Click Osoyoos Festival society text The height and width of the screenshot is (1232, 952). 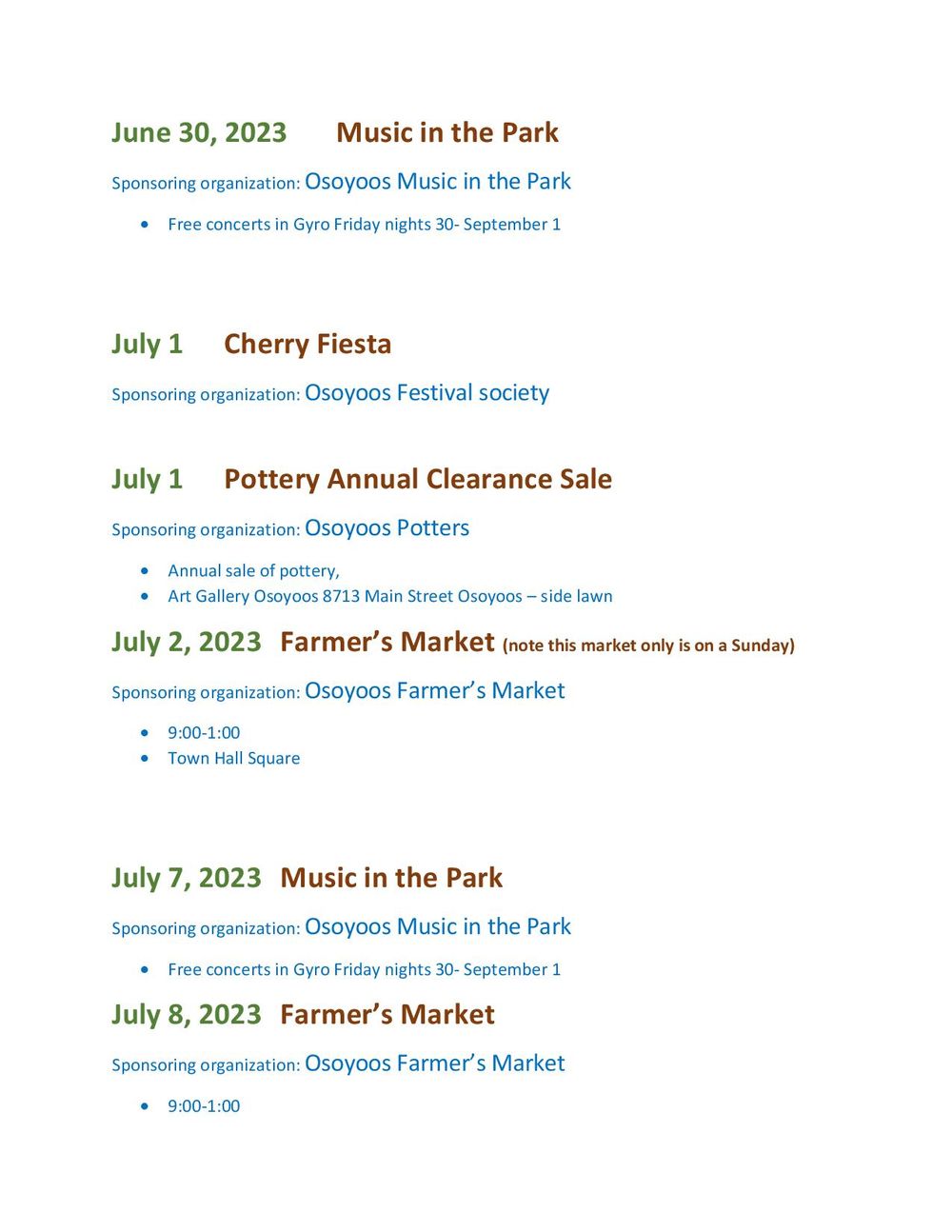(426, 392)
